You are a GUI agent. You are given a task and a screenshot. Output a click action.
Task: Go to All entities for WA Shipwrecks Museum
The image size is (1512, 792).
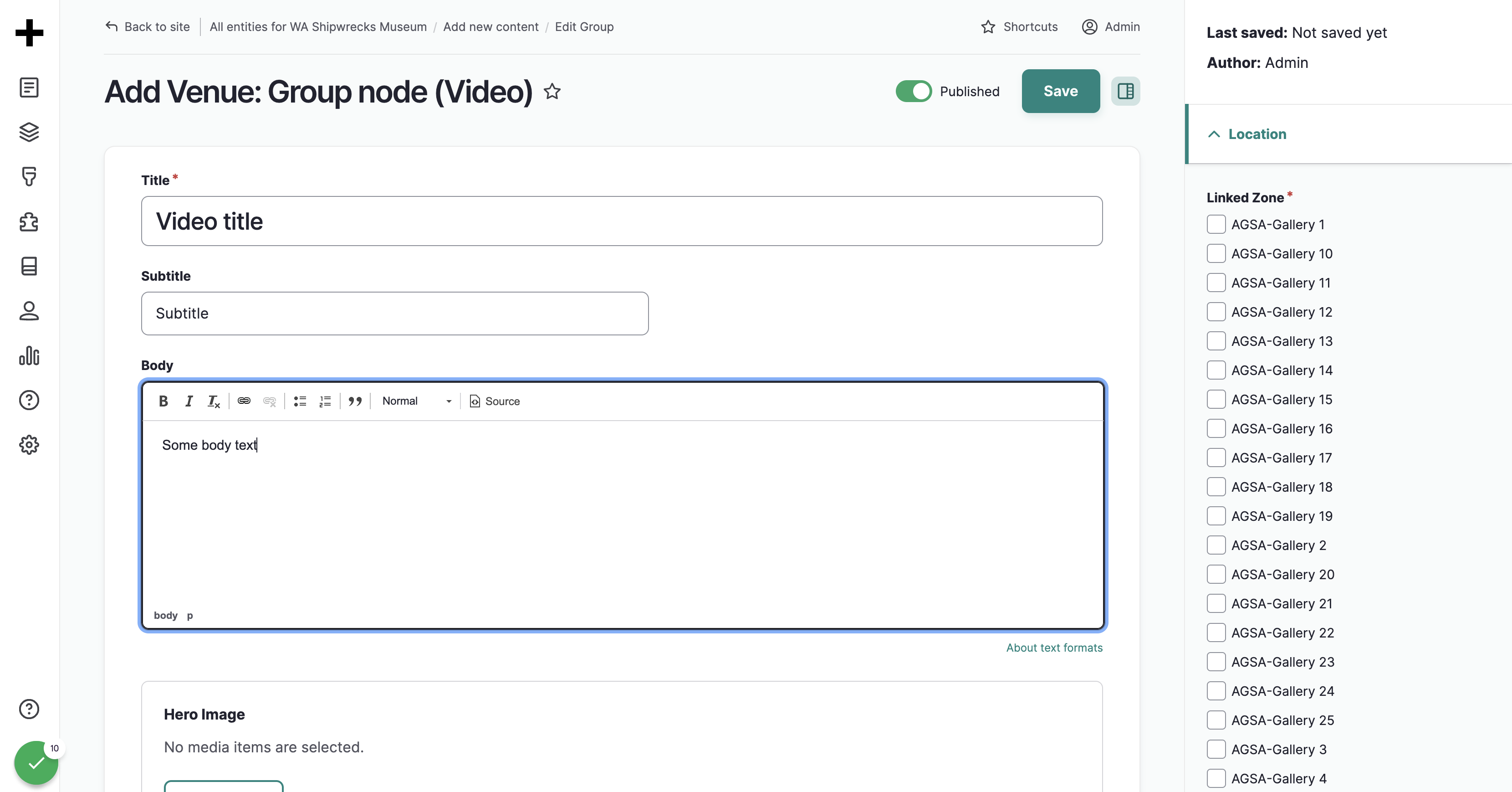click(318, 26)
